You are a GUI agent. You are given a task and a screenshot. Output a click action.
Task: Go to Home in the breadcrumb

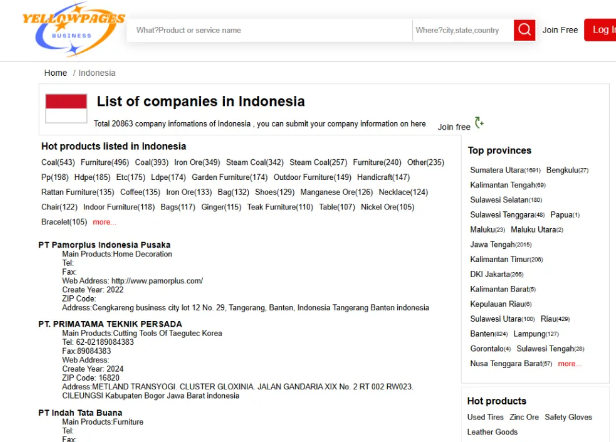pos(55,73)
